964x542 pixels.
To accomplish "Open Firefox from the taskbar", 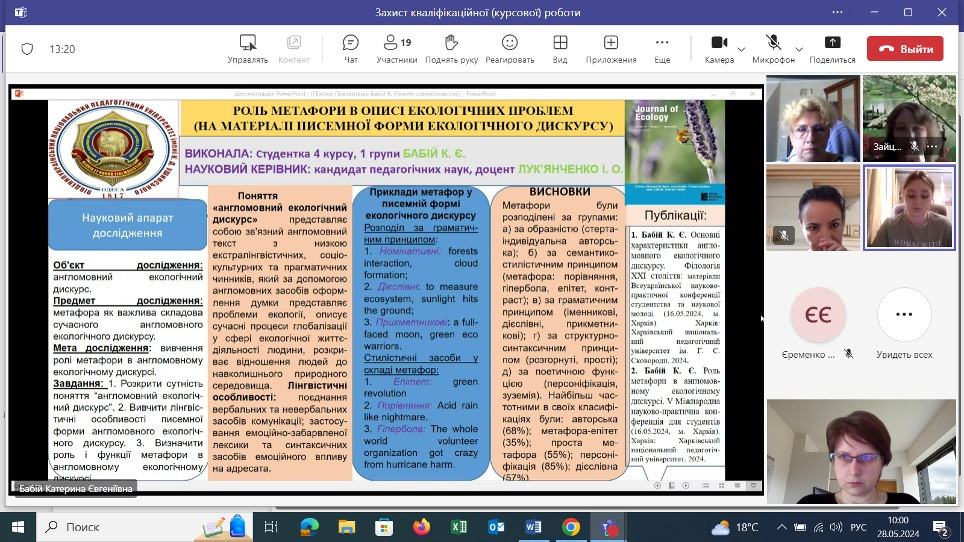I will click(x=422, y=527).
